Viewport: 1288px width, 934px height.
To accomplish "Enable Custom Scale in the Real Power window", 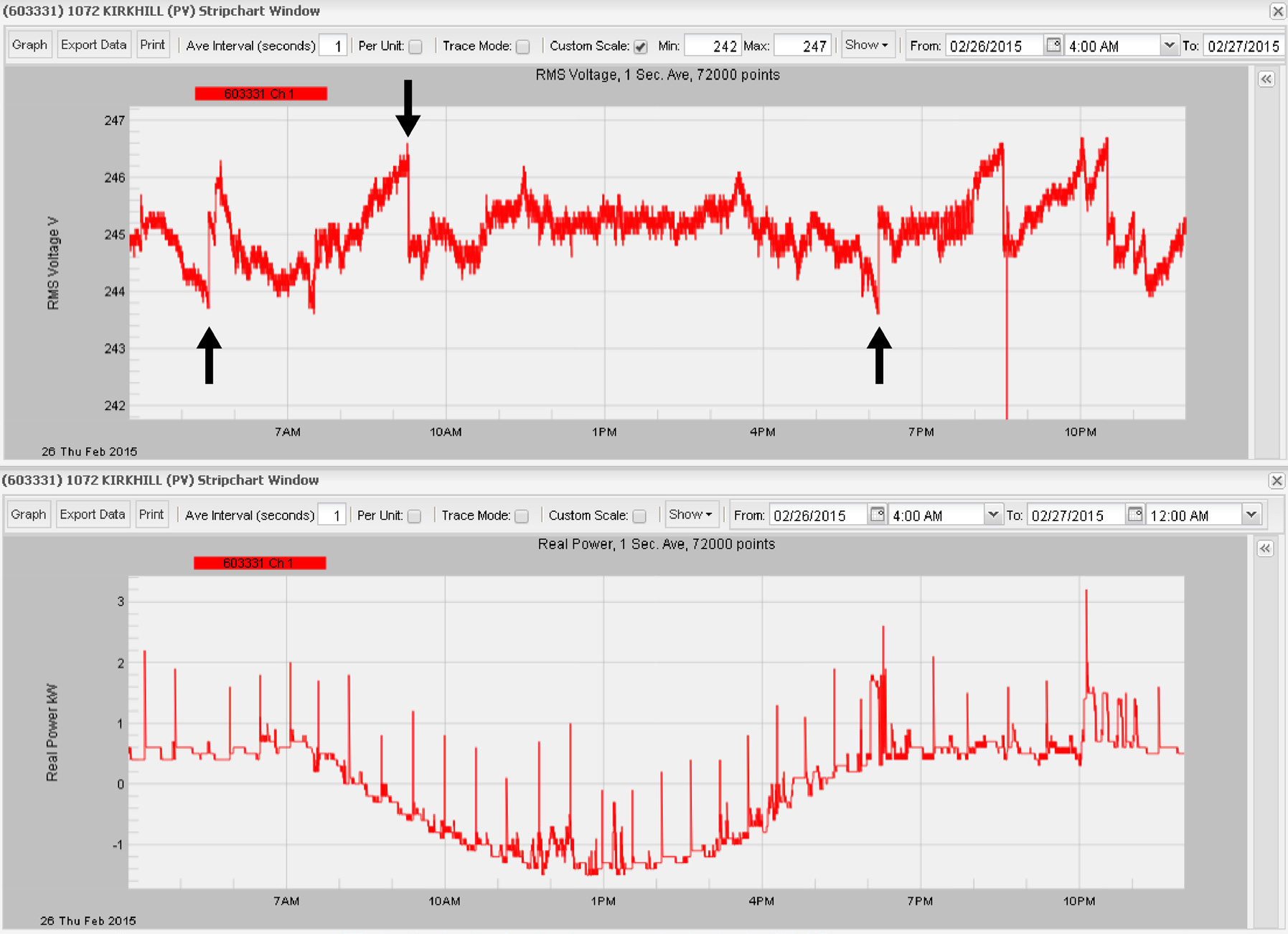I will tap(639, 515).
